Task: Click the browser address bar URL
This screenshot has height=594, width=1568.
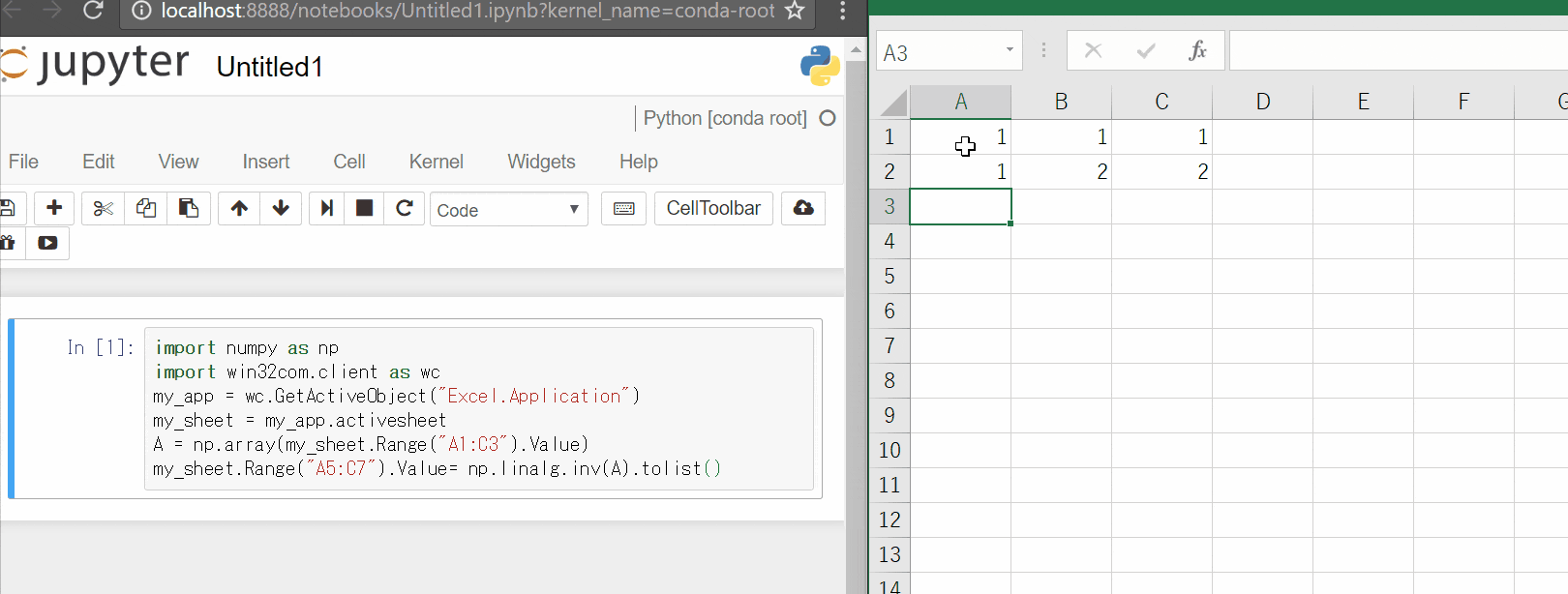Action: pyautogui.click(x=467, y=11)
